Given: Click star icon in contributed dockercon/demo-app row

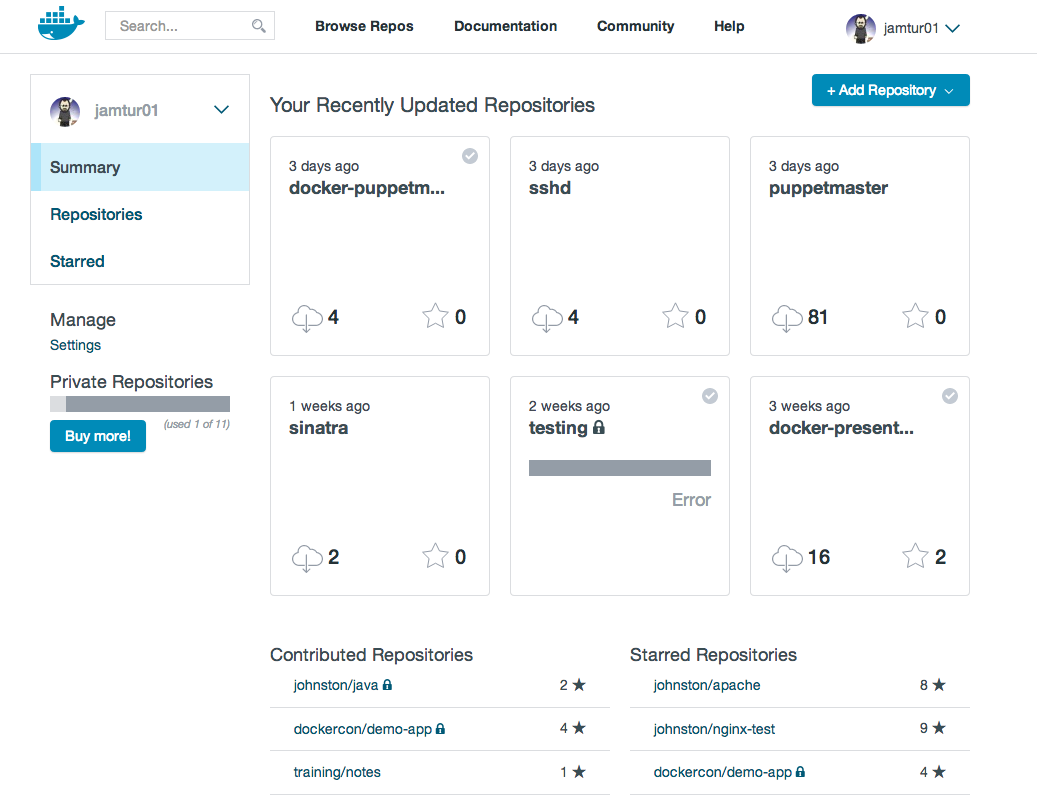Looking at the screenshot, I should 579,728.
